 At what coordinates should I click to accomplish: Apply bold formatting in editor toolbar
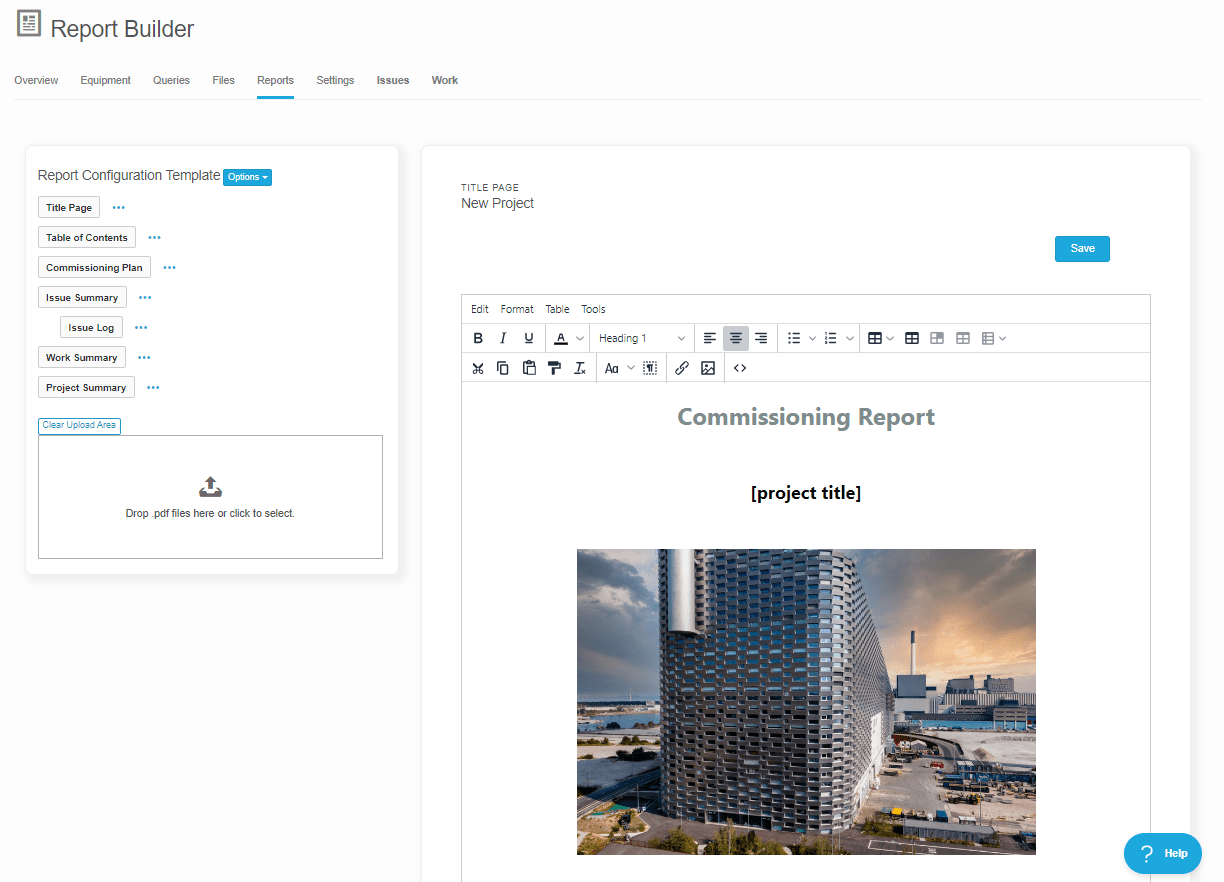[x=478, y=338]
